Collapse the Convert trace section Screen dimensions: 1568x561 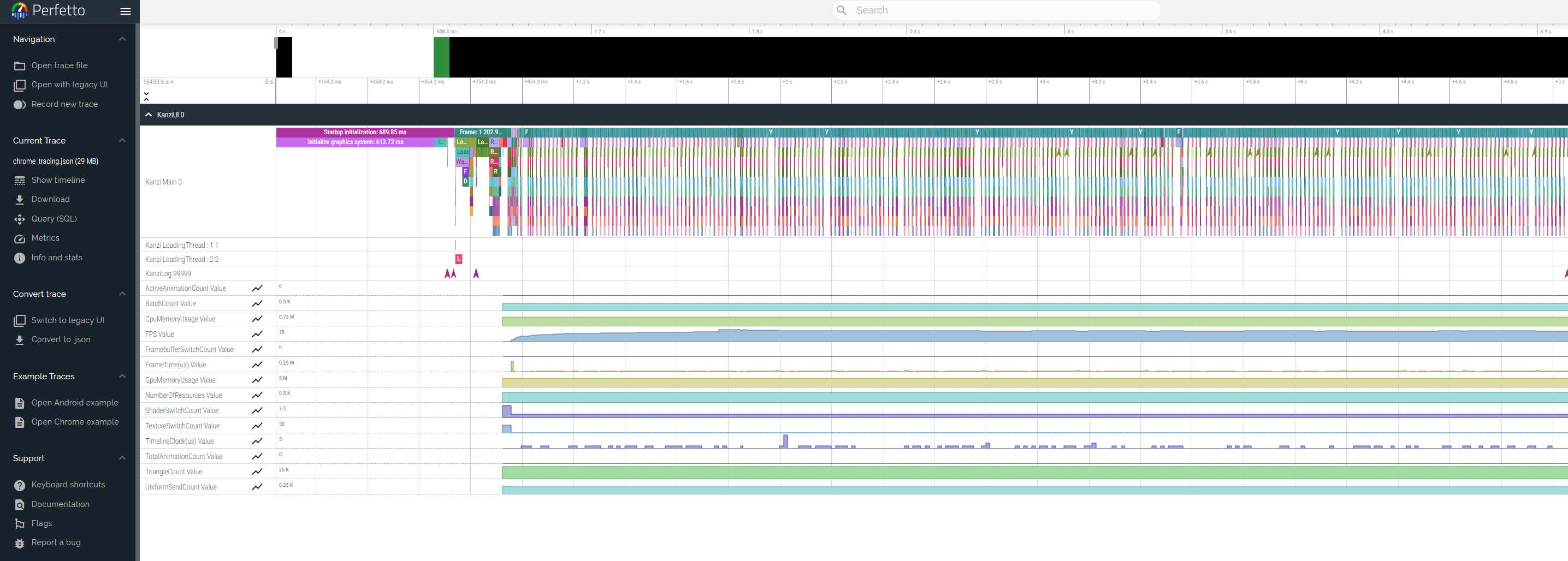[122, 294]
